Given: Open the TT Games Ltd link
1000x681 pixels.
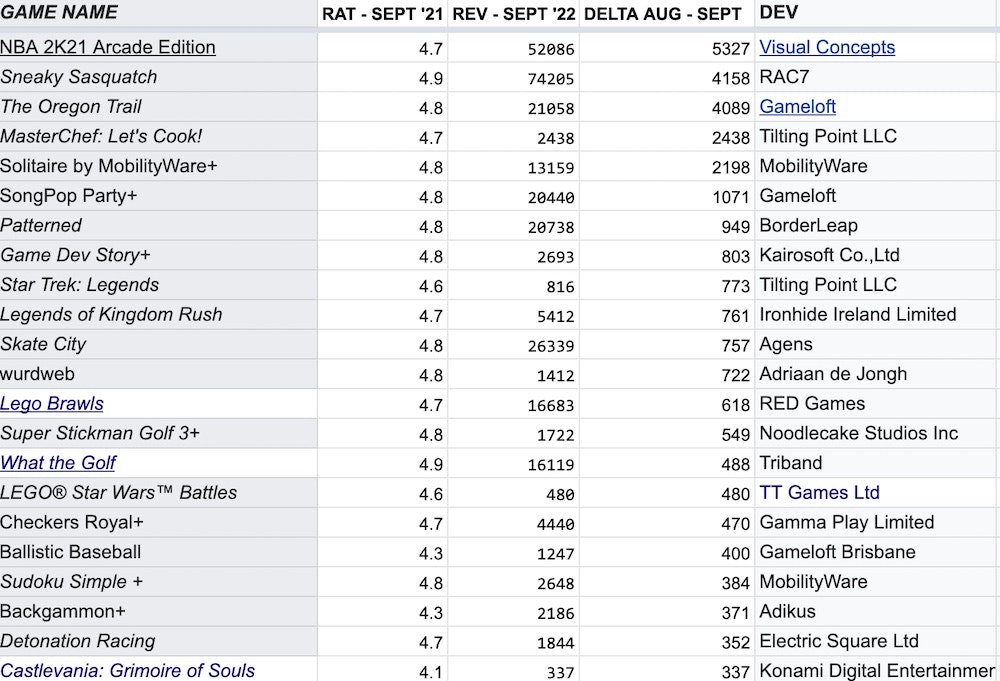Looking at the screenshot, I should point(819,493).
